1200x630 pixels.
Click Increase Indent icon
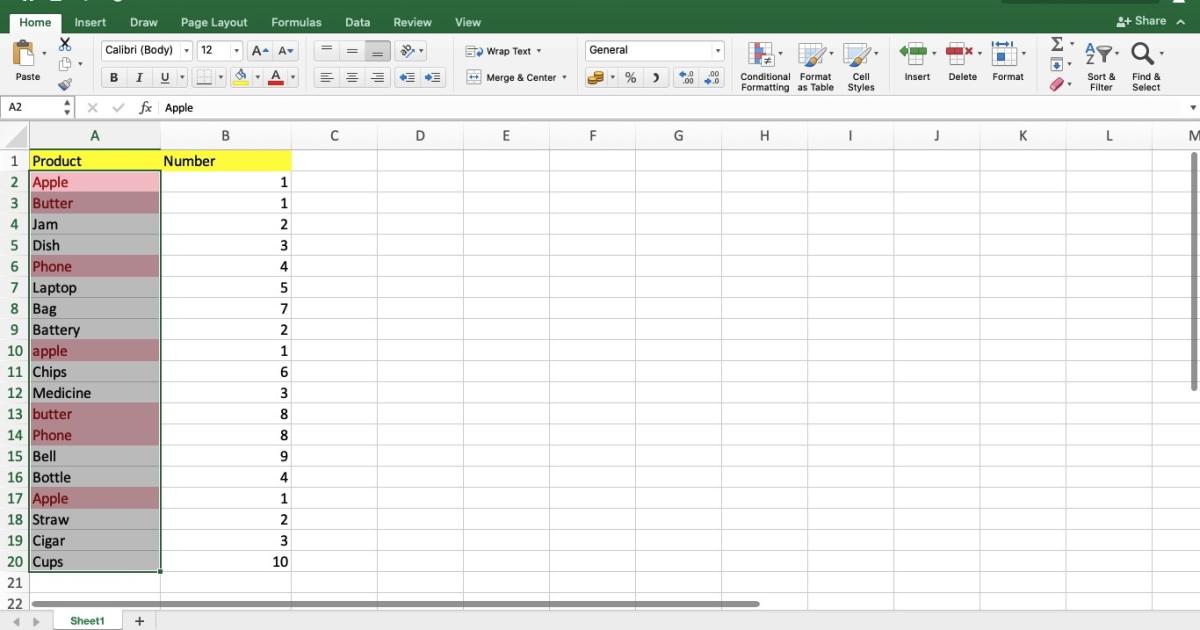tap(433, 77)
